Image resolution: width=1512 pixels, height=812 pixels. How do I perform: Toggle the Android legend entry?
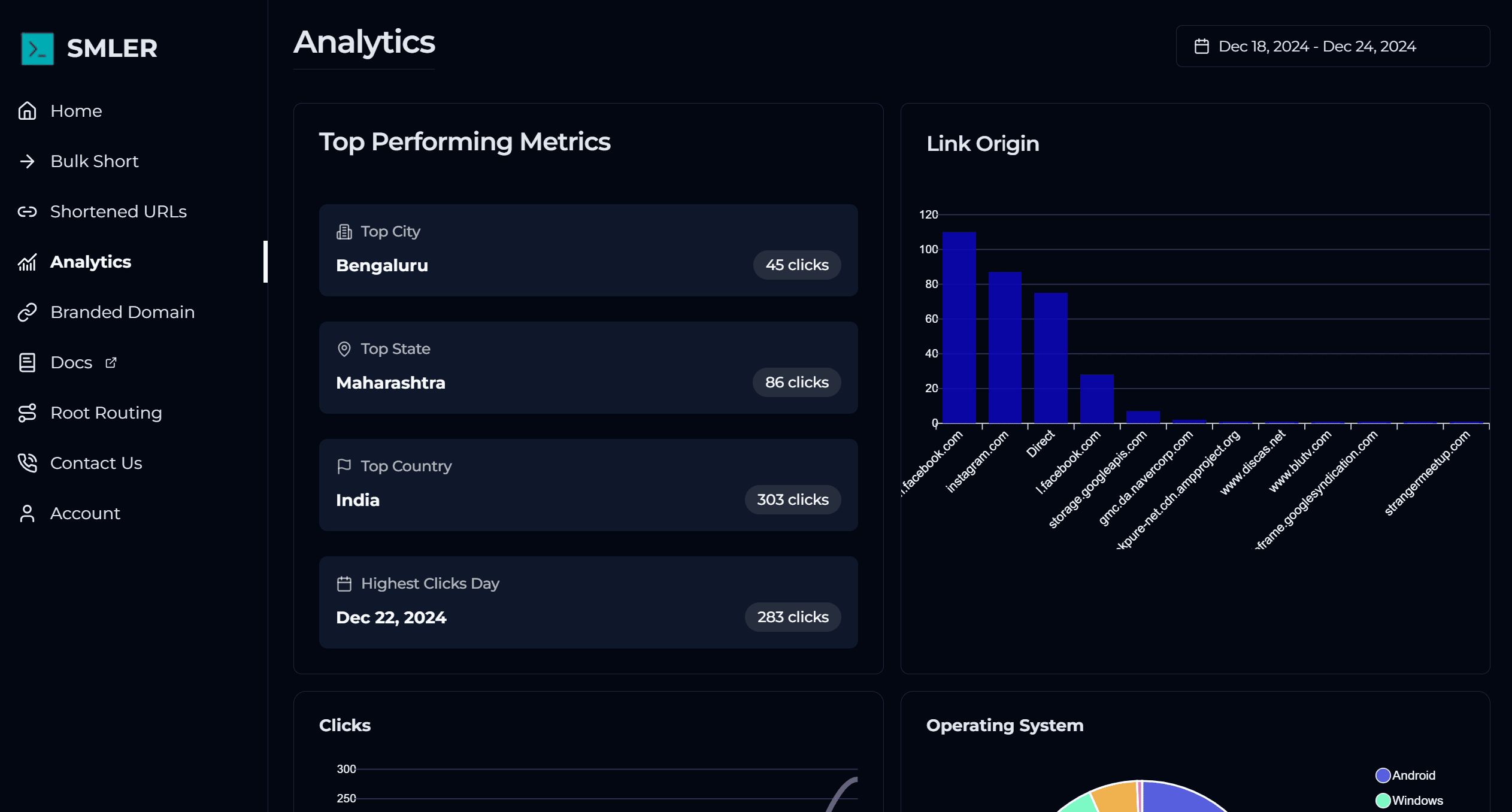[x=1405, y=775]
